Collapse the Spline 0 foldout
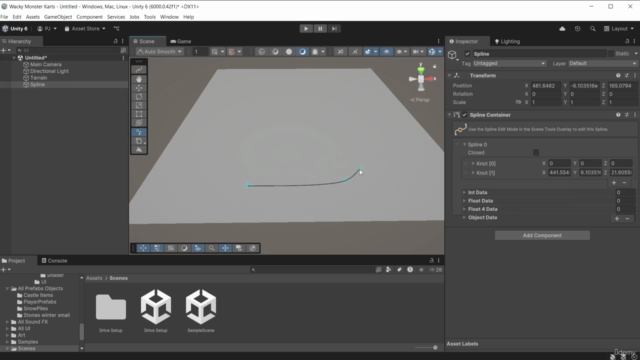The height and width of the screenshot is (360, 640). 464,144
